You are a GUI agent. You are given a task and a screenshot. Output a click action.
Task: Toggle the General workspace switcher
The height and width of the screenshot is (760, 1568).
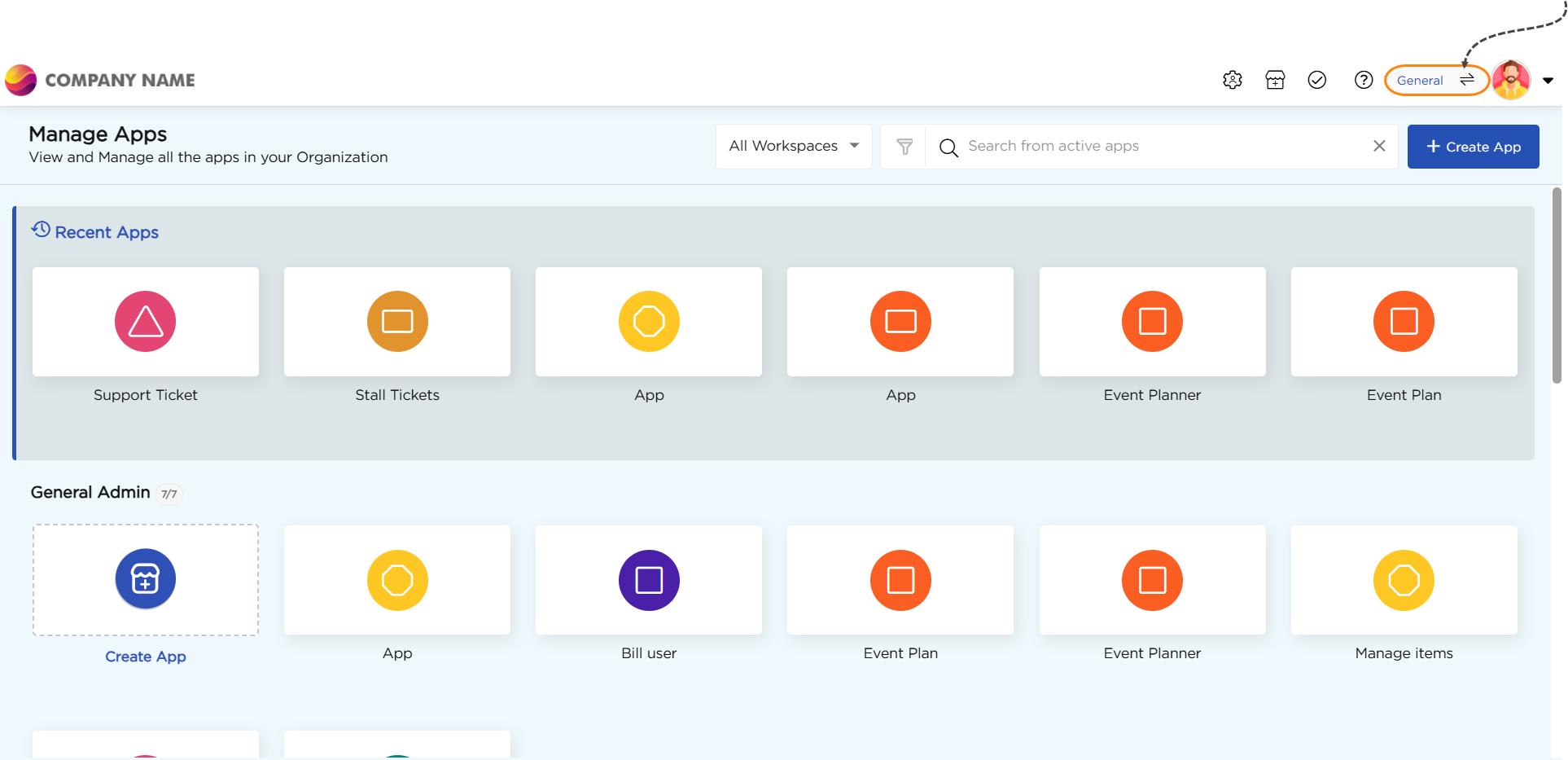tap(1436, 80)
